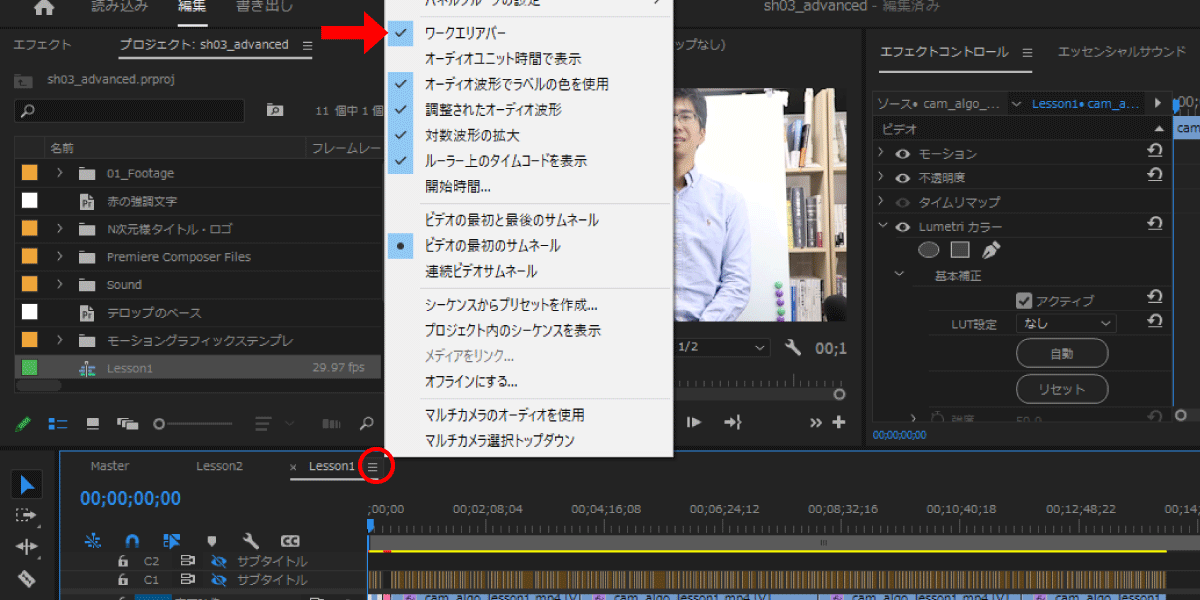Open the LUT設定 dropdown
1200x600 pixels.
[x=1065, y=323]
